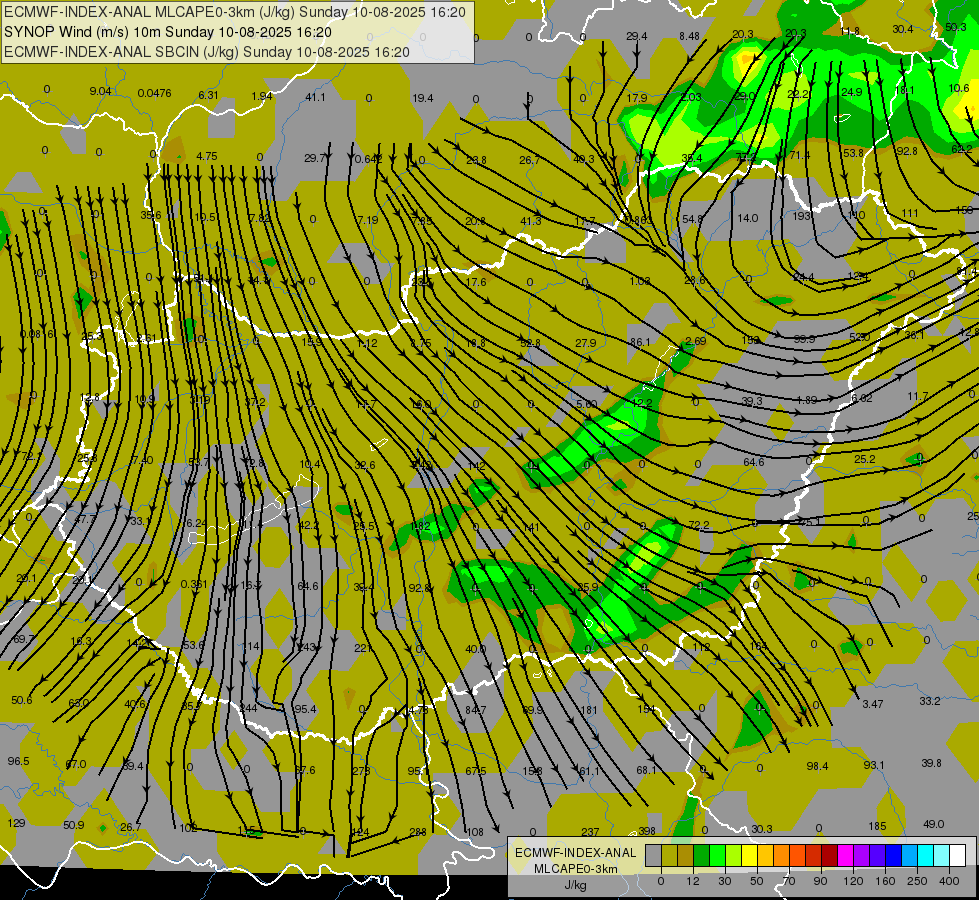Click the J/kg unit label in legend

[x=576, y=885]
